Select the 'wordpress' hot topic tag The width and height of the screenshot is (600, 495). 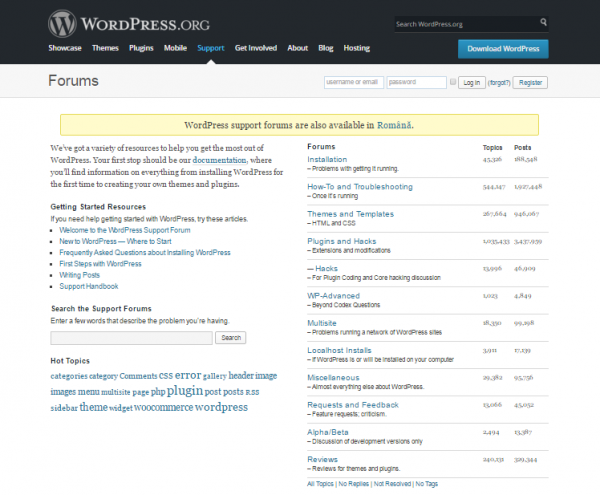click(221, 407)
